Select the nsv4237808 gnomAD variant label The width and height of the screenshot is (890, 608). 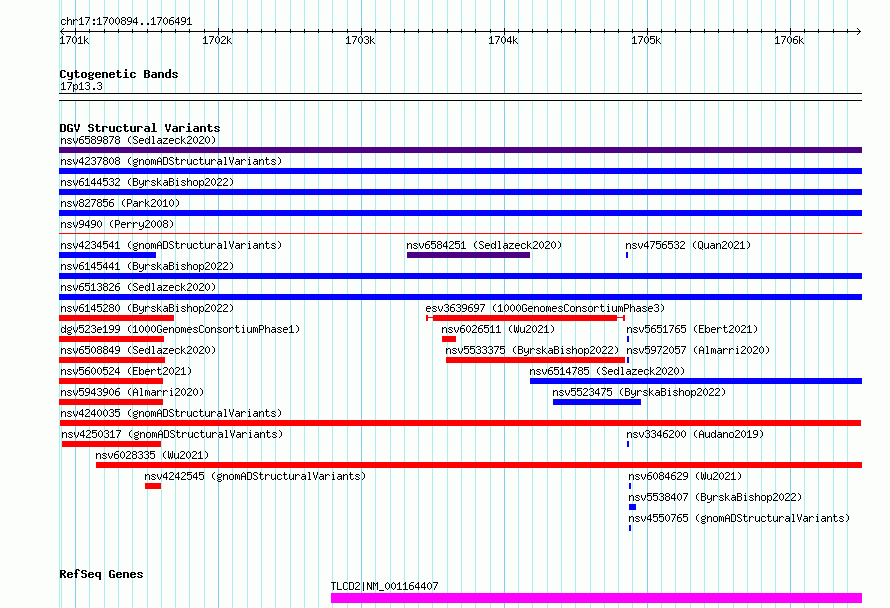(171, 161)
